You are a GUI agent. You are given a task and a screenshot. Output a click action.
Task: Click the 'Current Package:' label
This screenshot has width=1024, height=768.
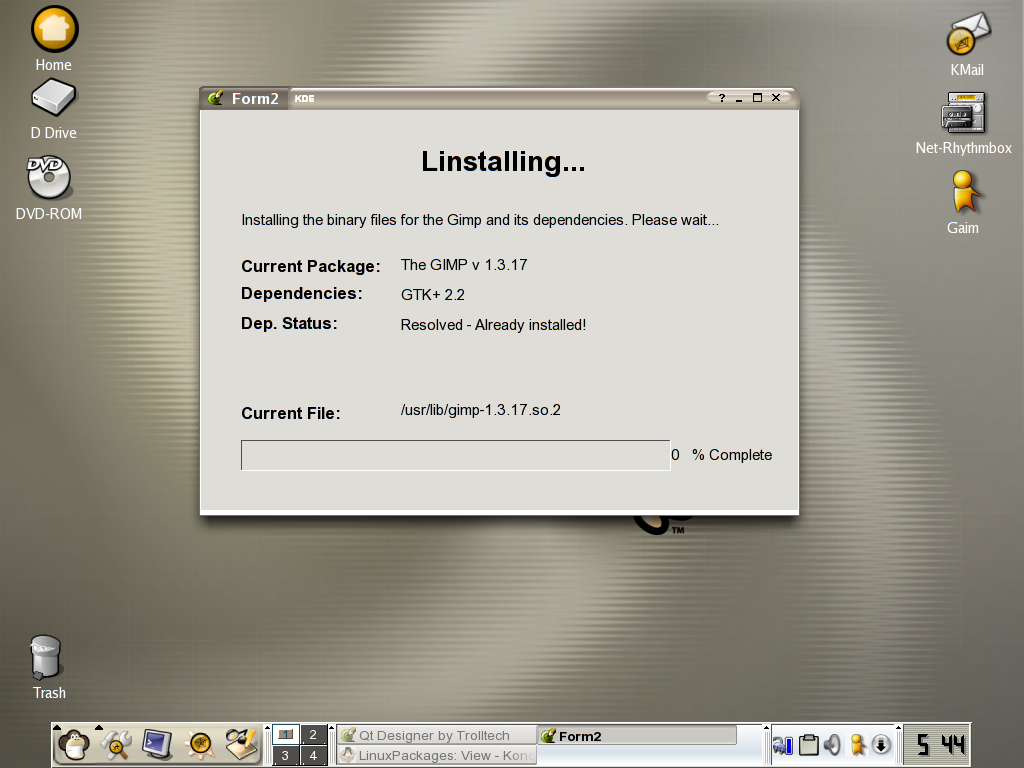[311, 266]
